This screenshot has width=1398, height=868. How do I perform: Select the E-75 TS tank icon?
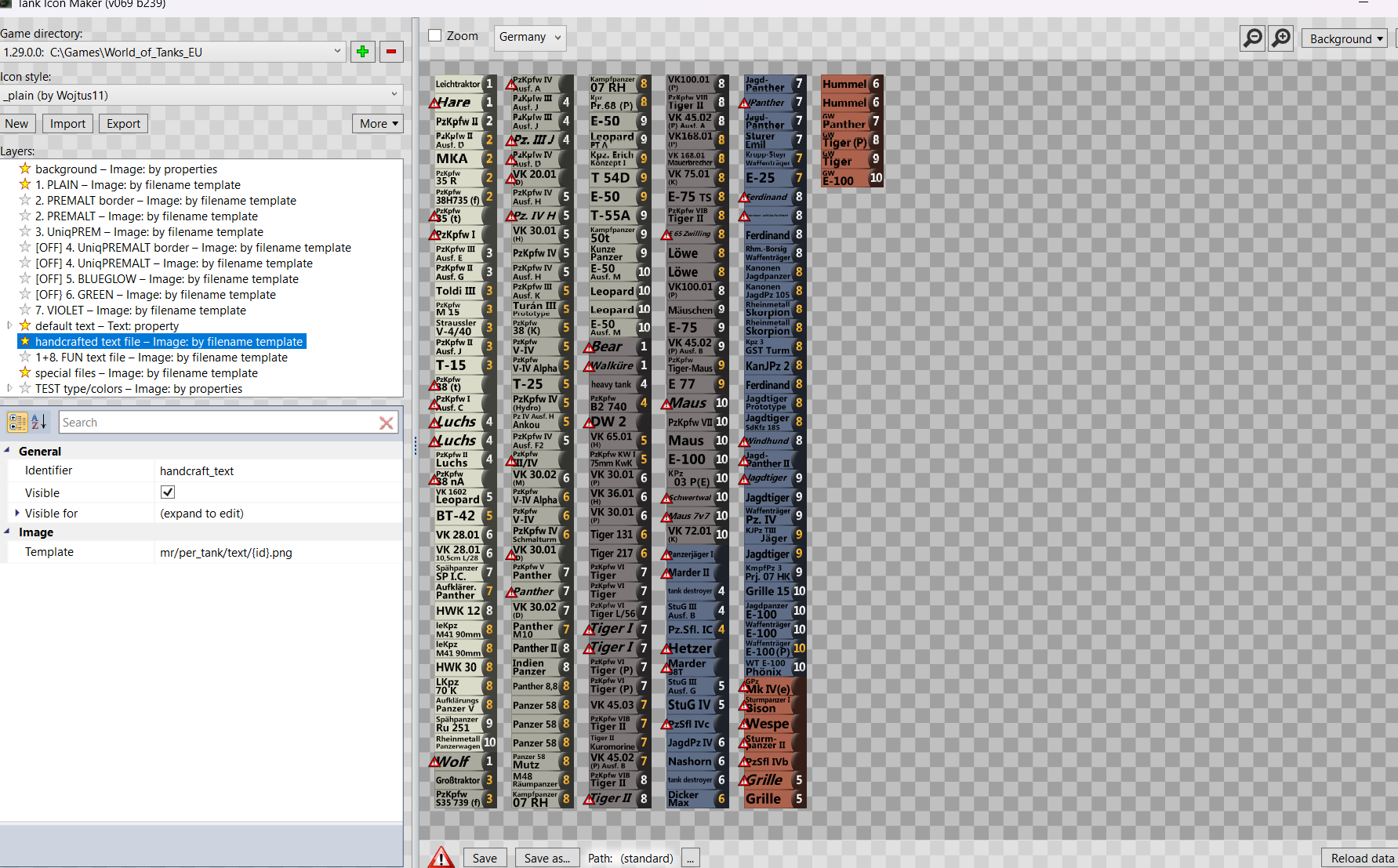pos(697,197)
